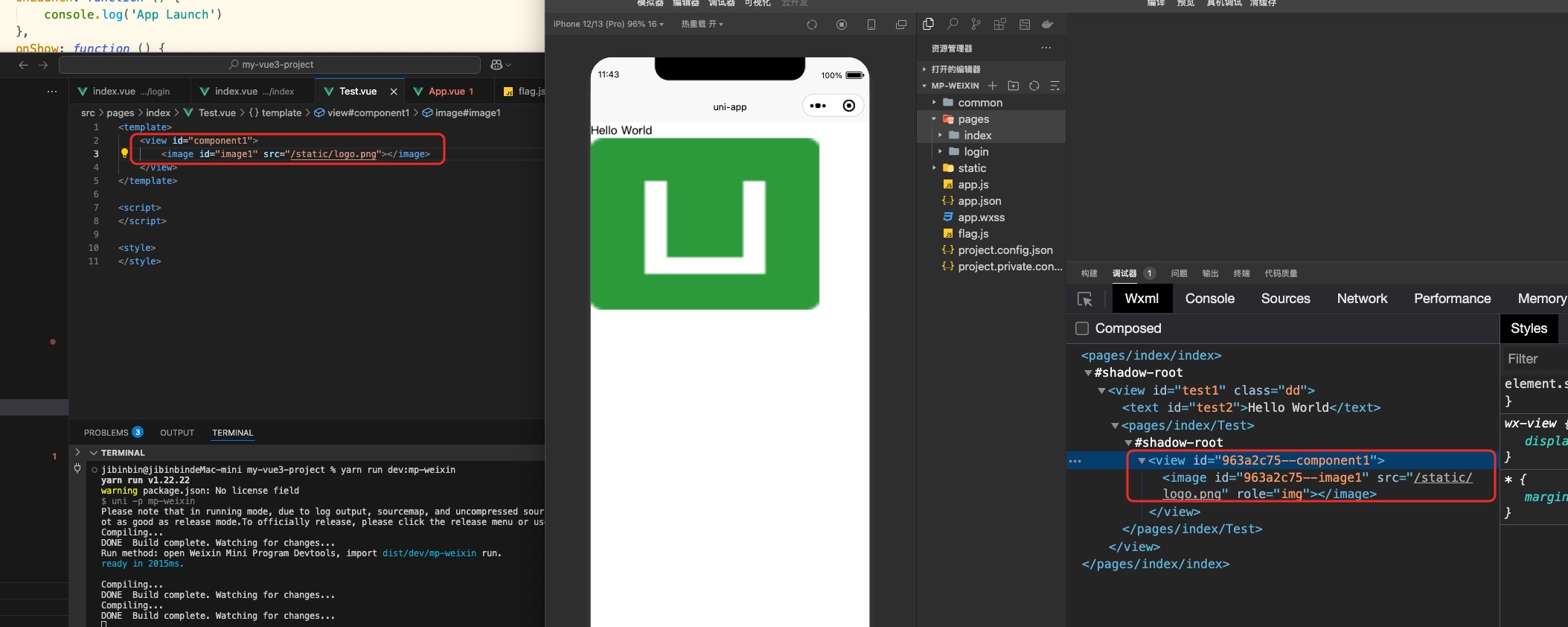Collapse the pages folder
Image resolution: width=1568 pixels, height=627 pixels.
(x=934, y=118)
